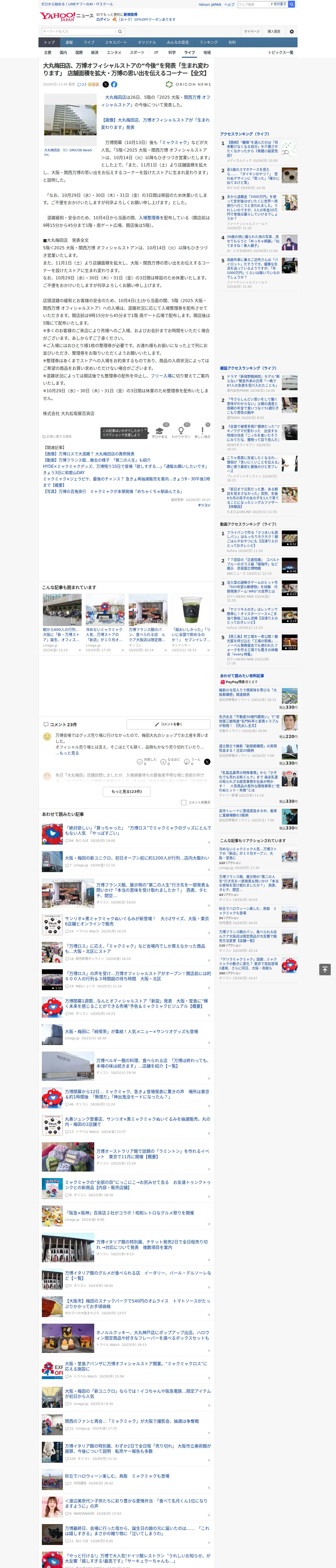The width and height of the screenshot is (336, 1568).
Task: Open article 砂丘でハロウィーン楽しむ、鳥取
Action: click(x=117, y=1476)
